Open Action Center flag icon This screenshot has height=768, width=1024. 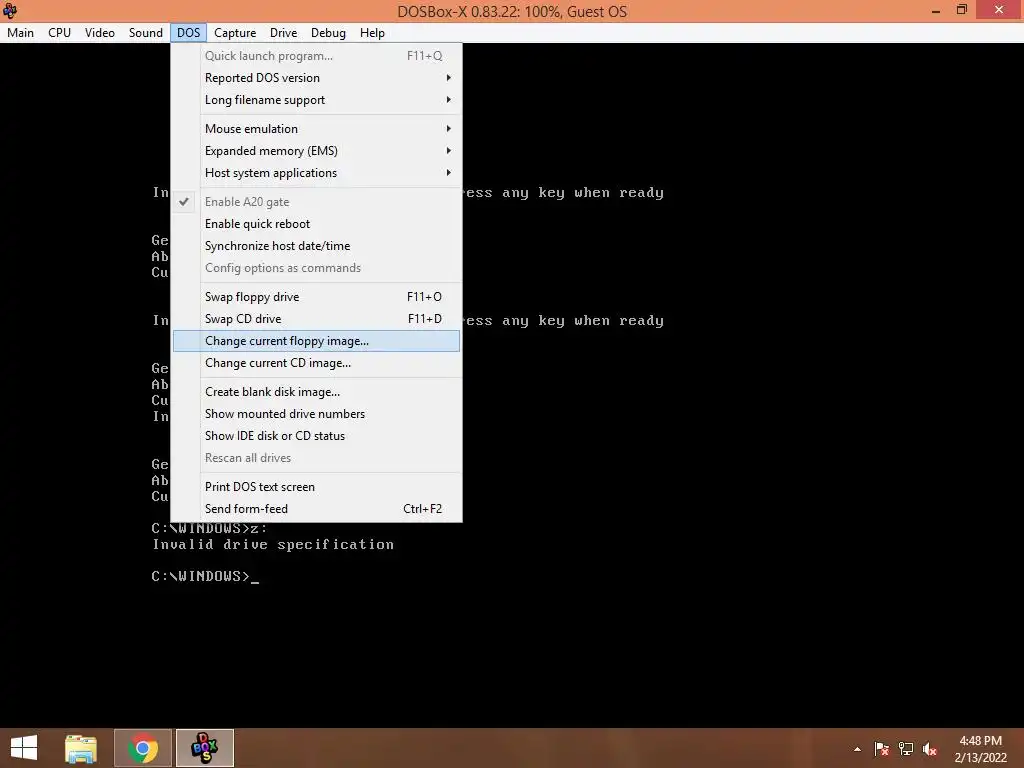(x=881, y=749)
